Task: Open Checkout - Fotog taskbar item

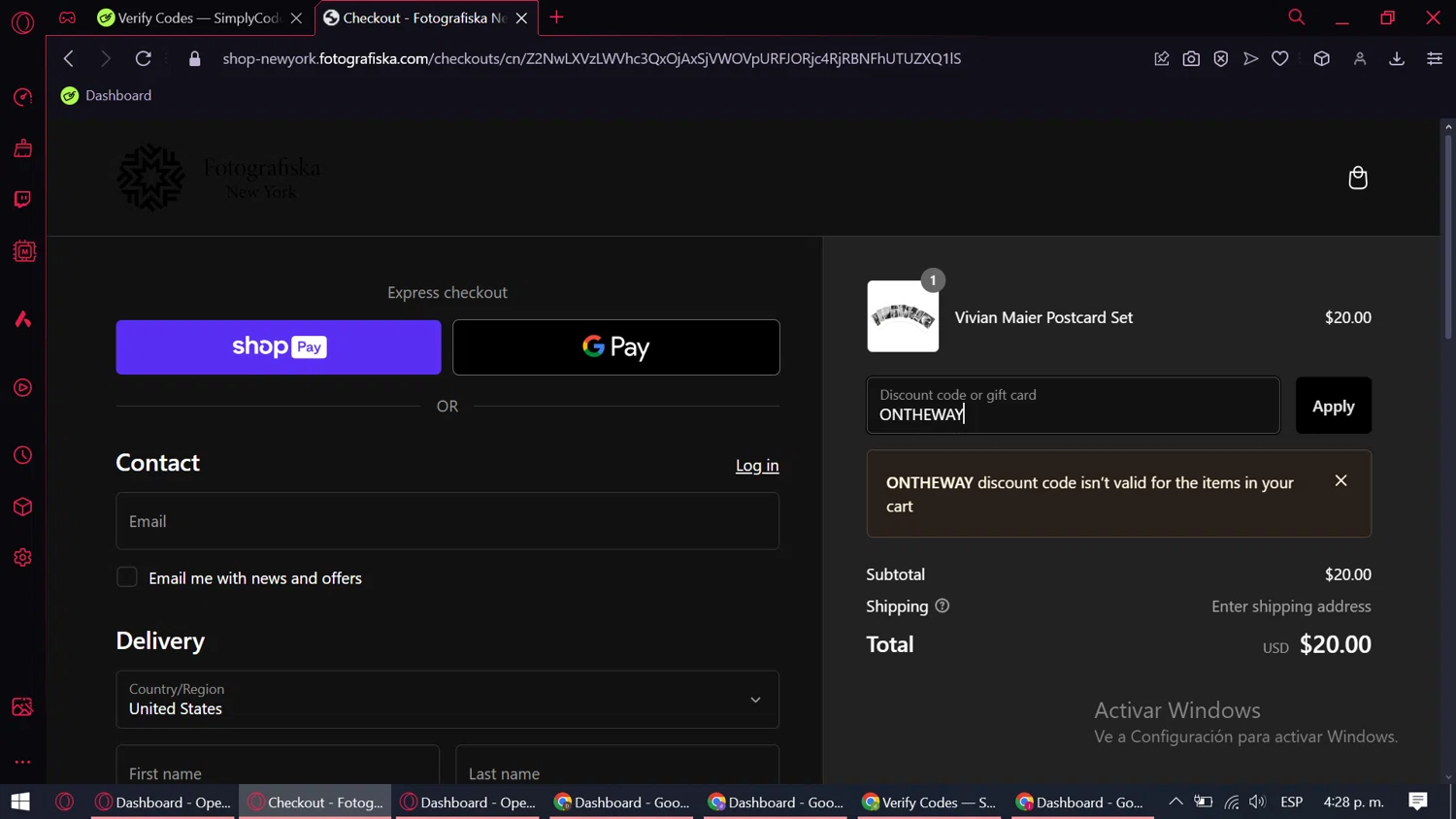Action: click(x=315, y=802)
